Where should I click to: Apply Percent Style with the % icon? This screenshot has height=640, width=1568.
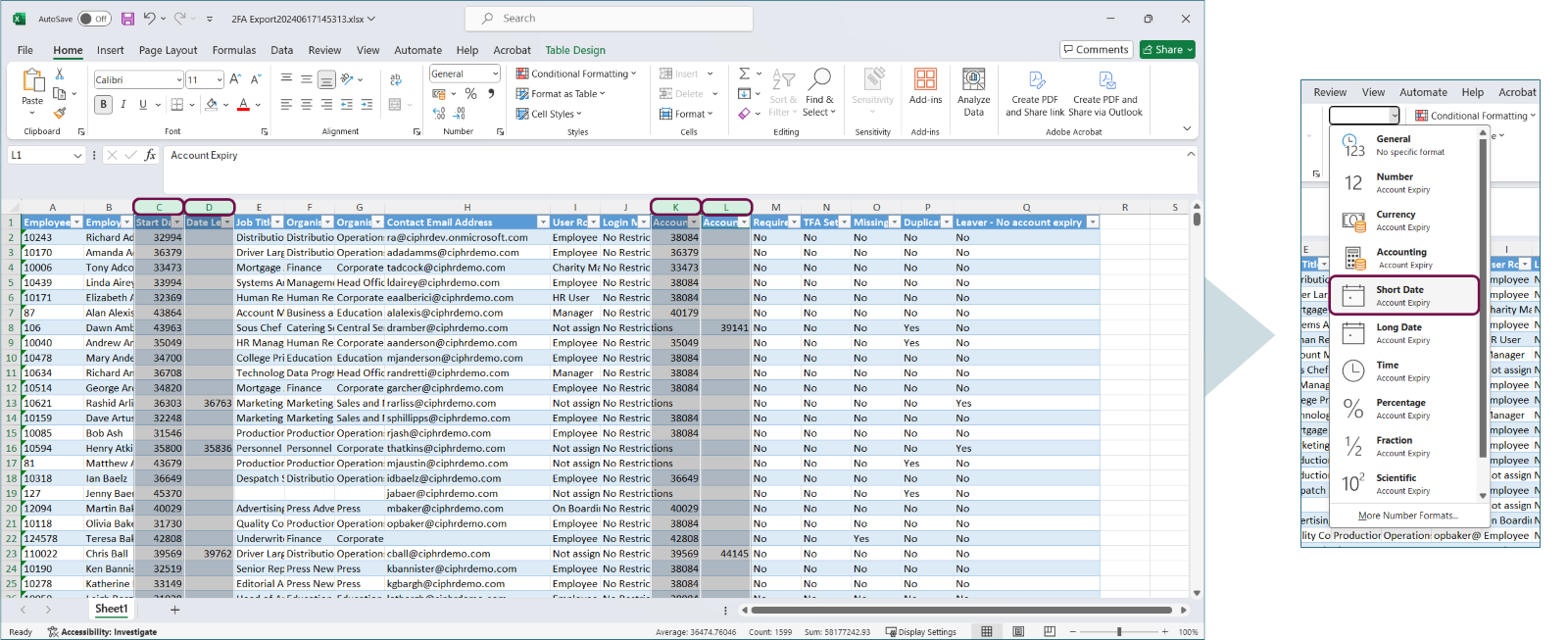(470, 94)
